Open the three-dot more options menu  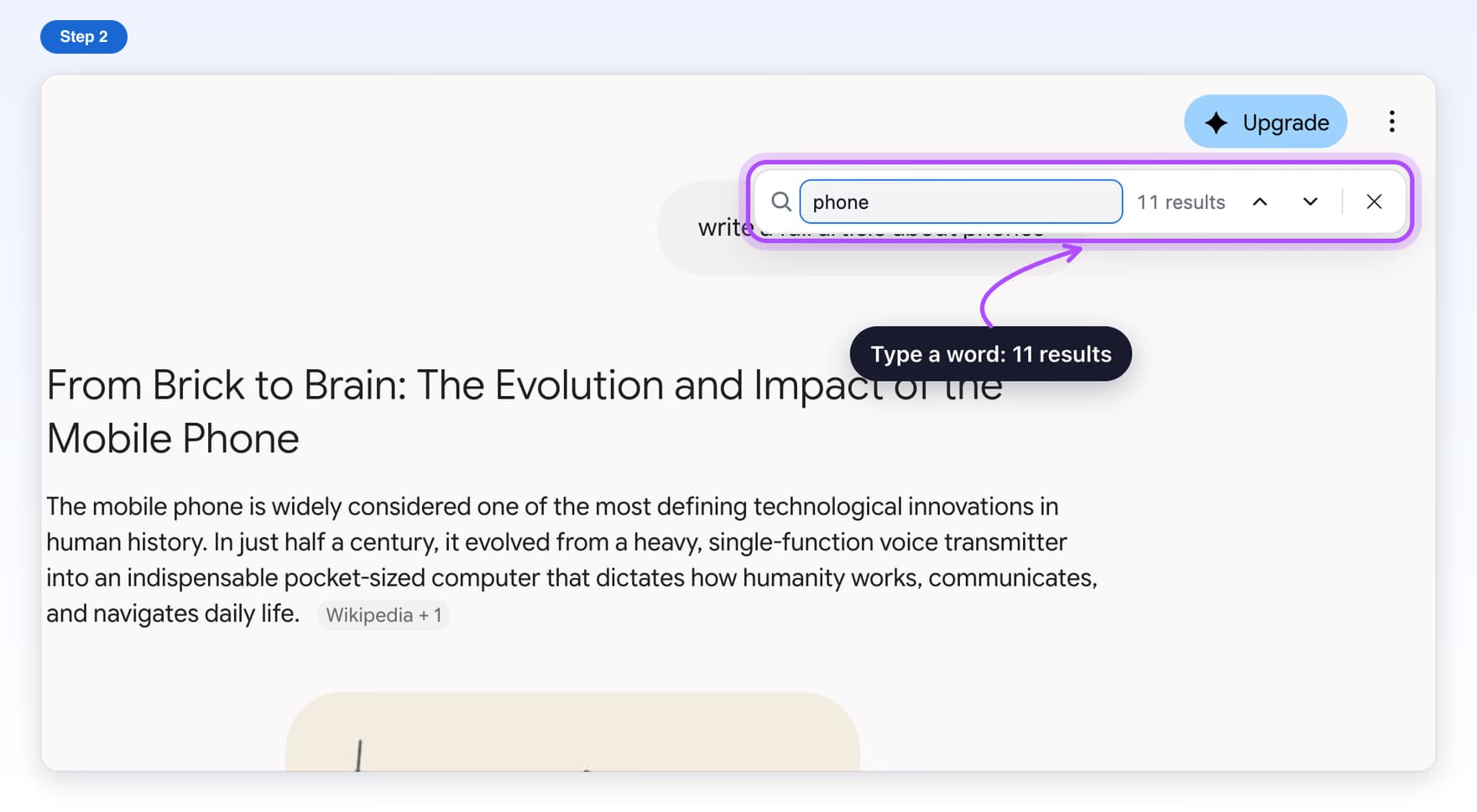click(x=1391, y=122)
